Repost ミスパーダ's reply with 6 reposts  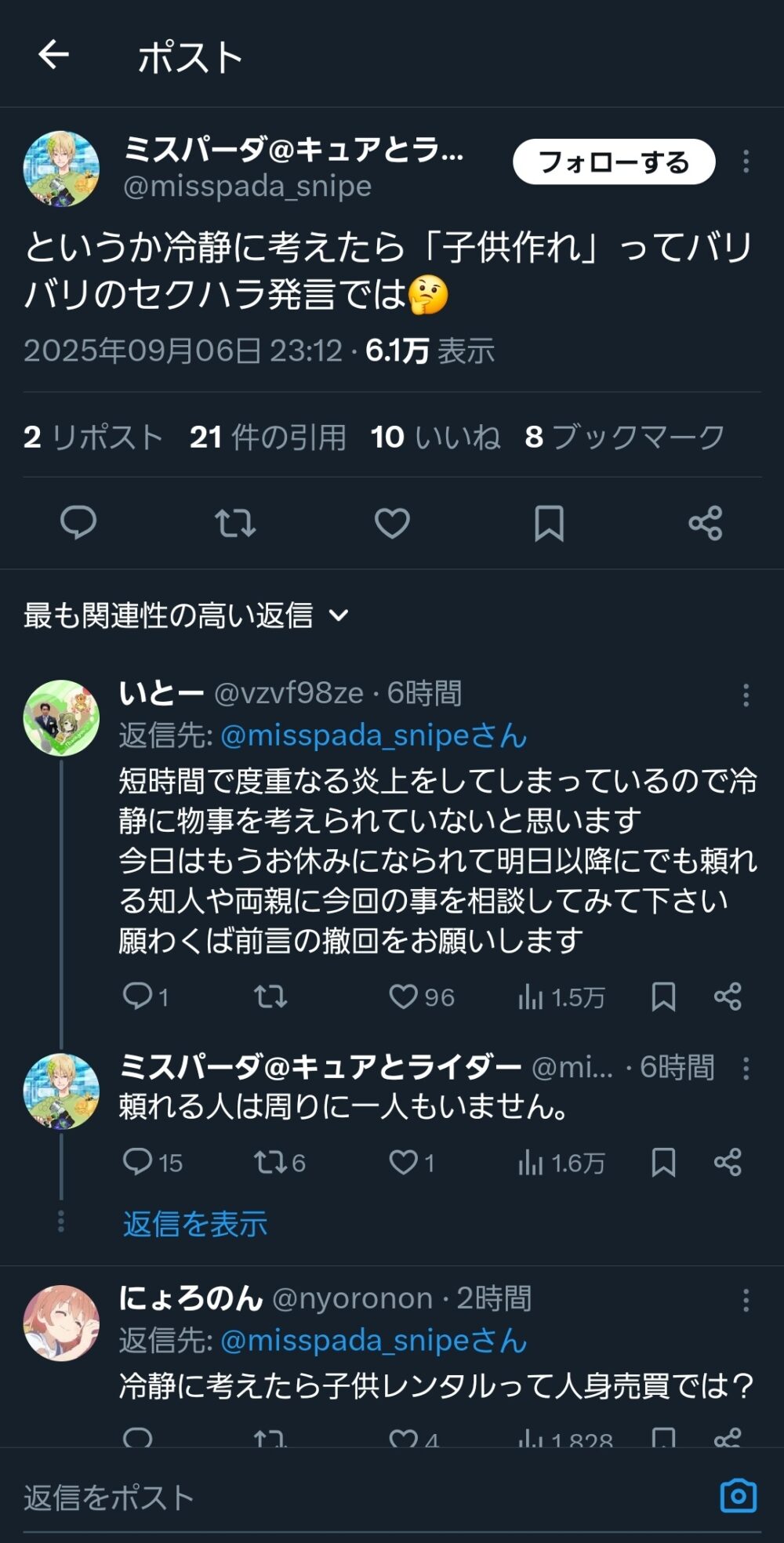279,1162
